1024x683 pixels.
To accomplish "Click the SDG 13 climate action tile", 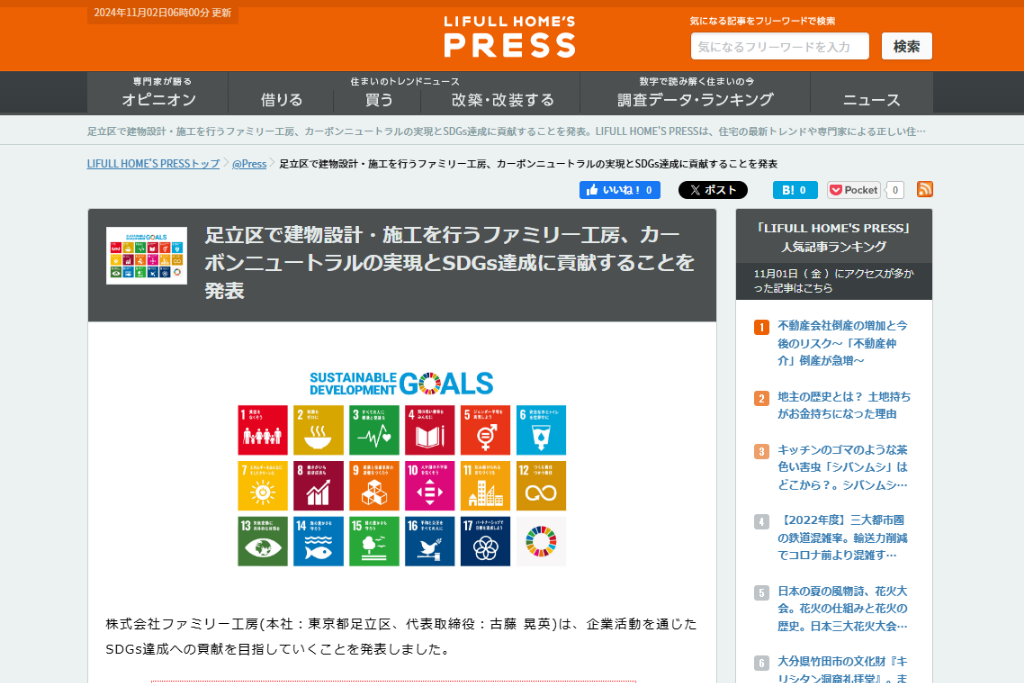I will tap(263, 541).
